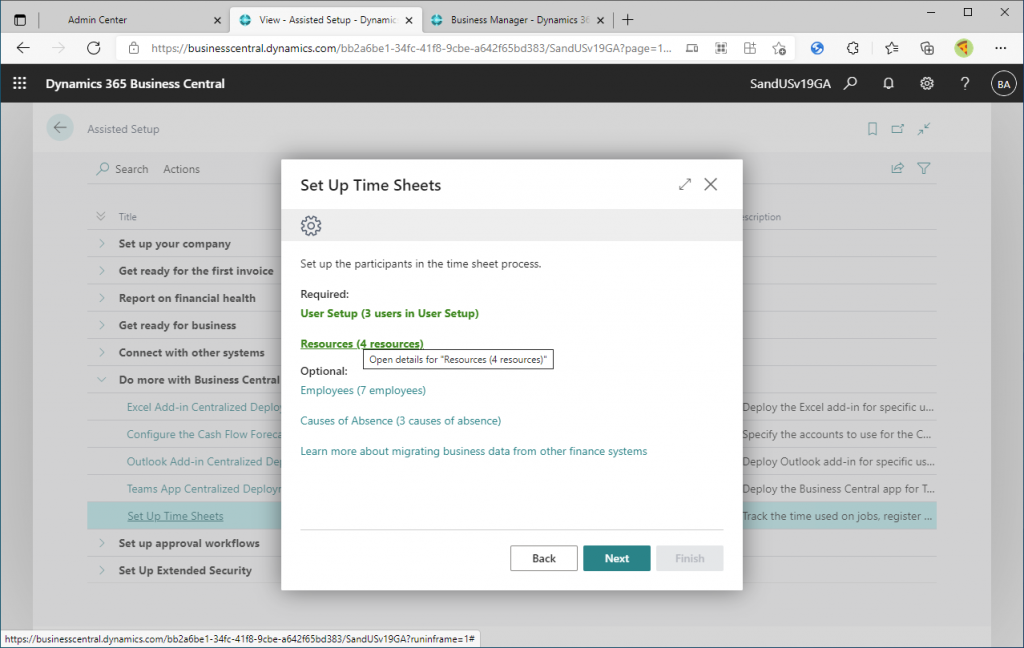Open the notifications bell

point(888,84)
